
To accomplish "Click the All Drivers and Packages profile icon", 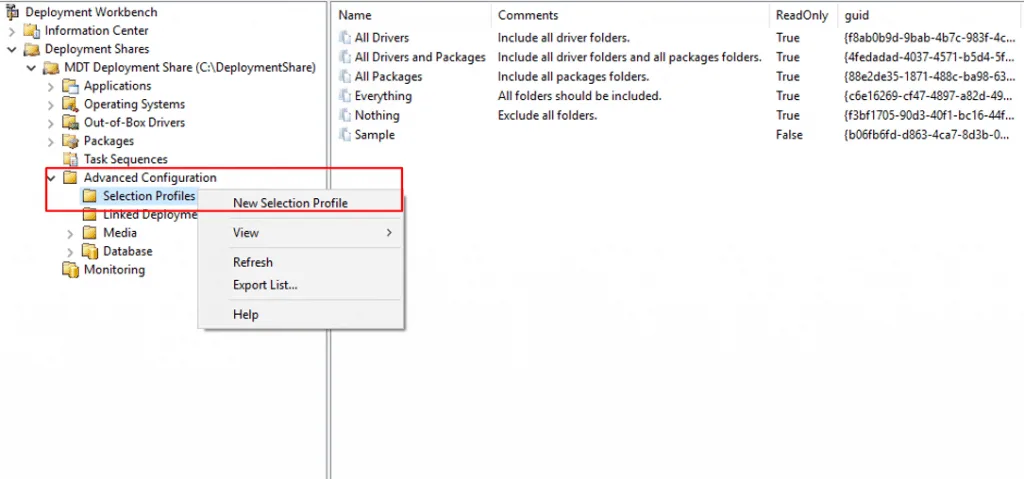I will click(344, 58).
